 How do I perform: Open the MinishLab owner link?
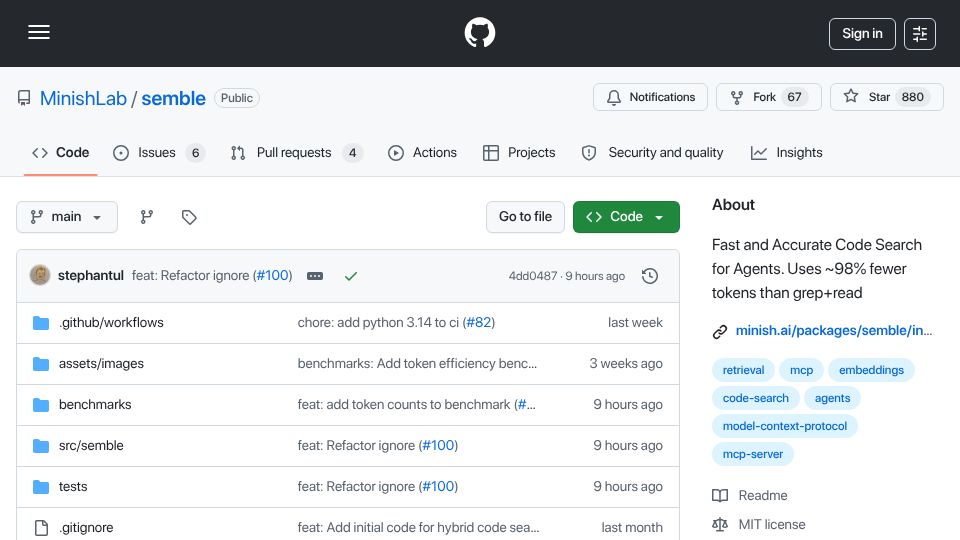[x=83, y=99]
